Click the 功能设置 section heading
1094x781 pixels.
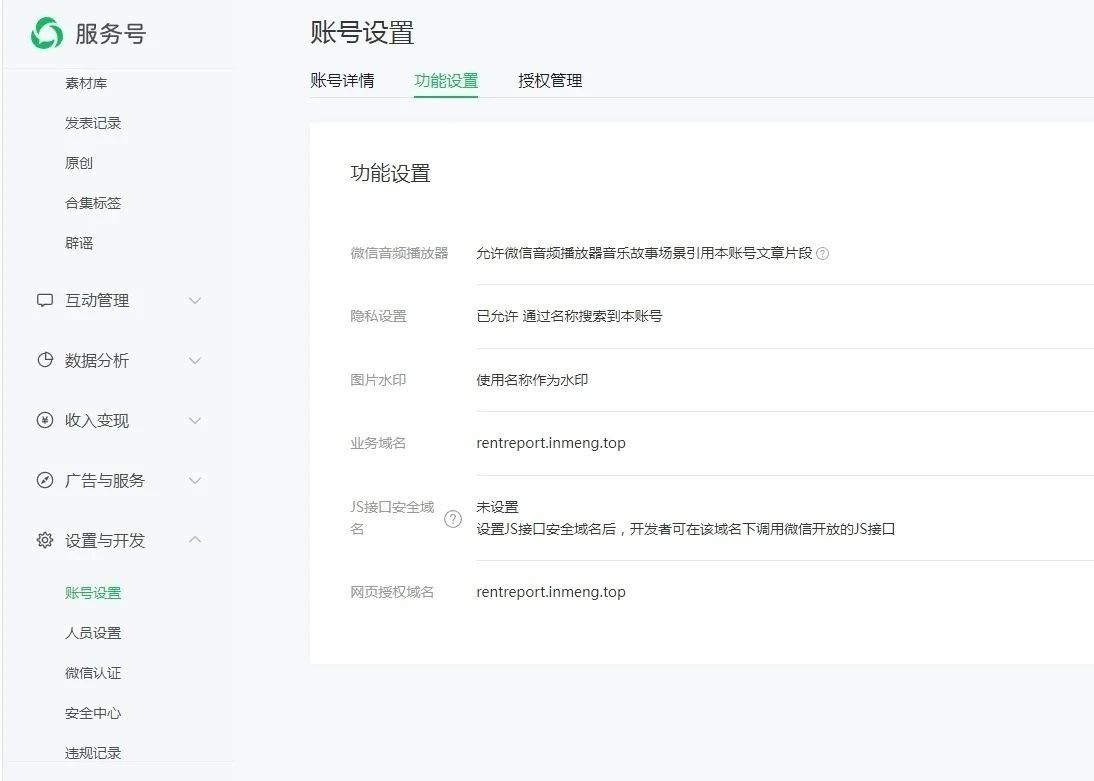click(390, 173)
